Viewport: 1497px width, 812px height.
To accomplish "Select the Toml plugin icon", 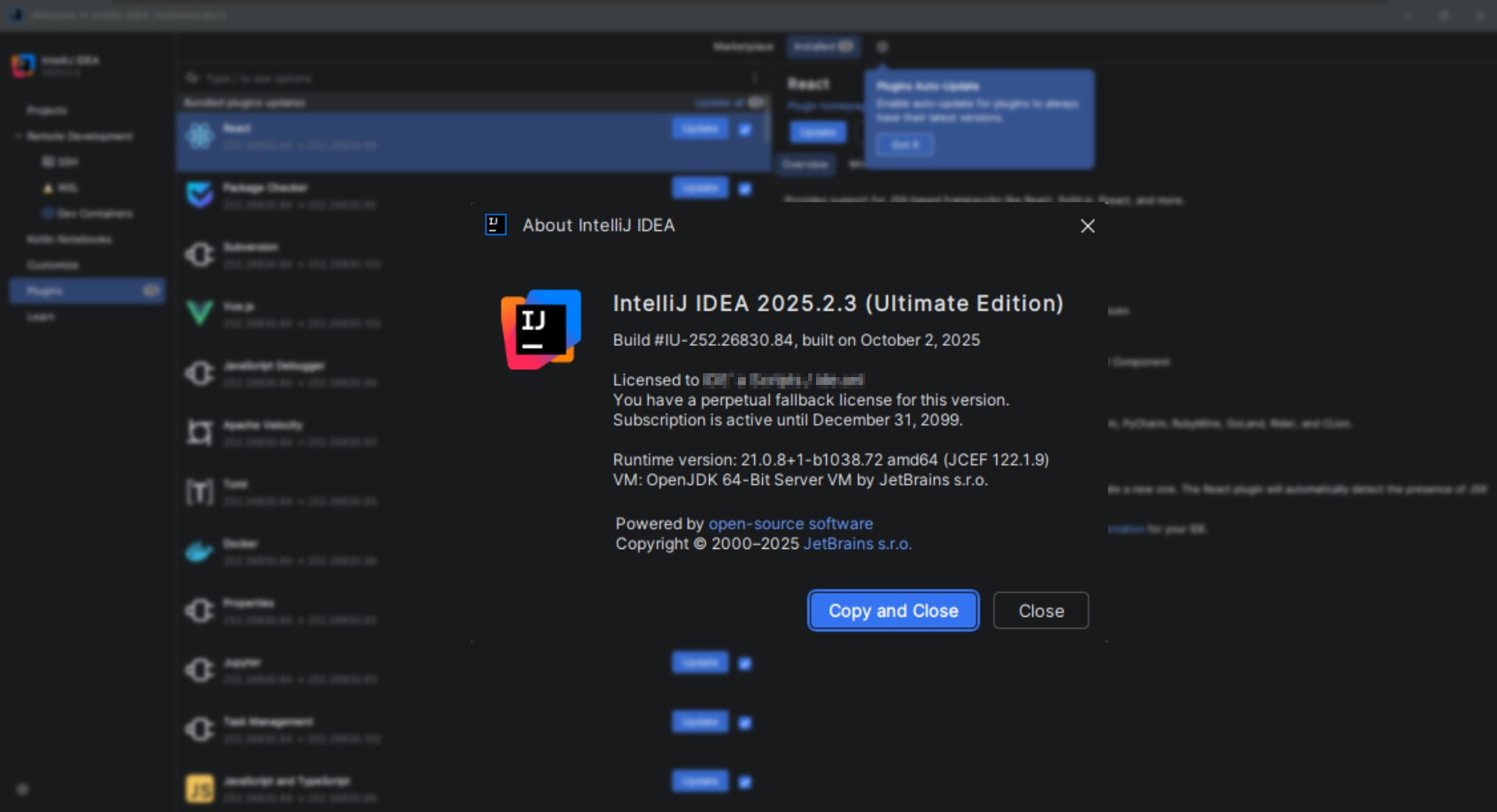I will pos(200,492).
